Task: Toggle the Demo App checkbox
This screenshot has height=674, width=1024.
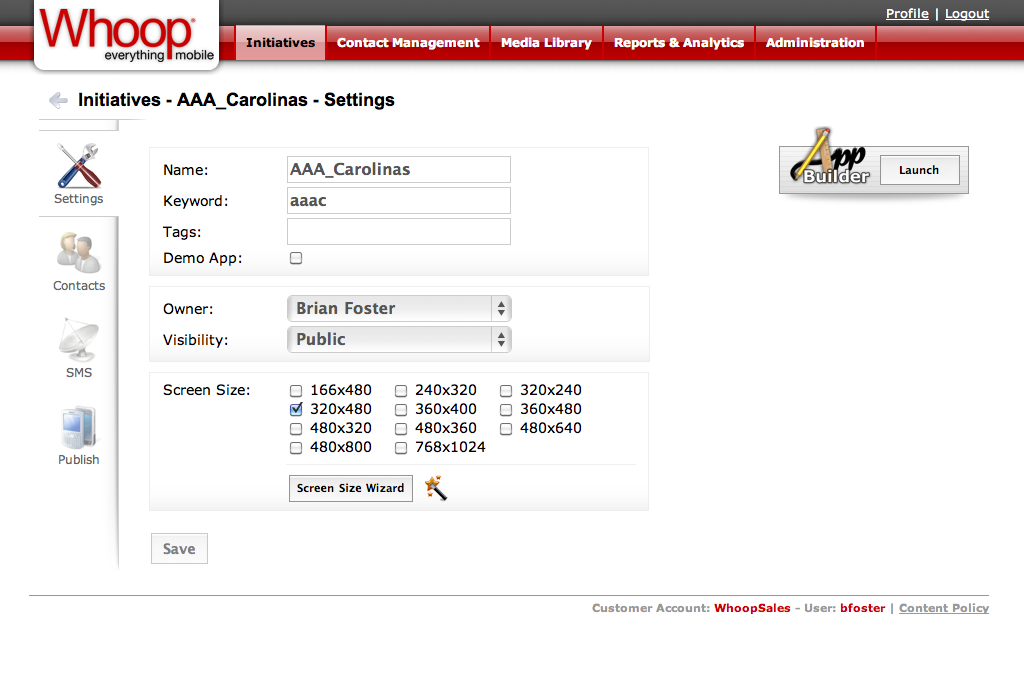Action: point(296,258)
